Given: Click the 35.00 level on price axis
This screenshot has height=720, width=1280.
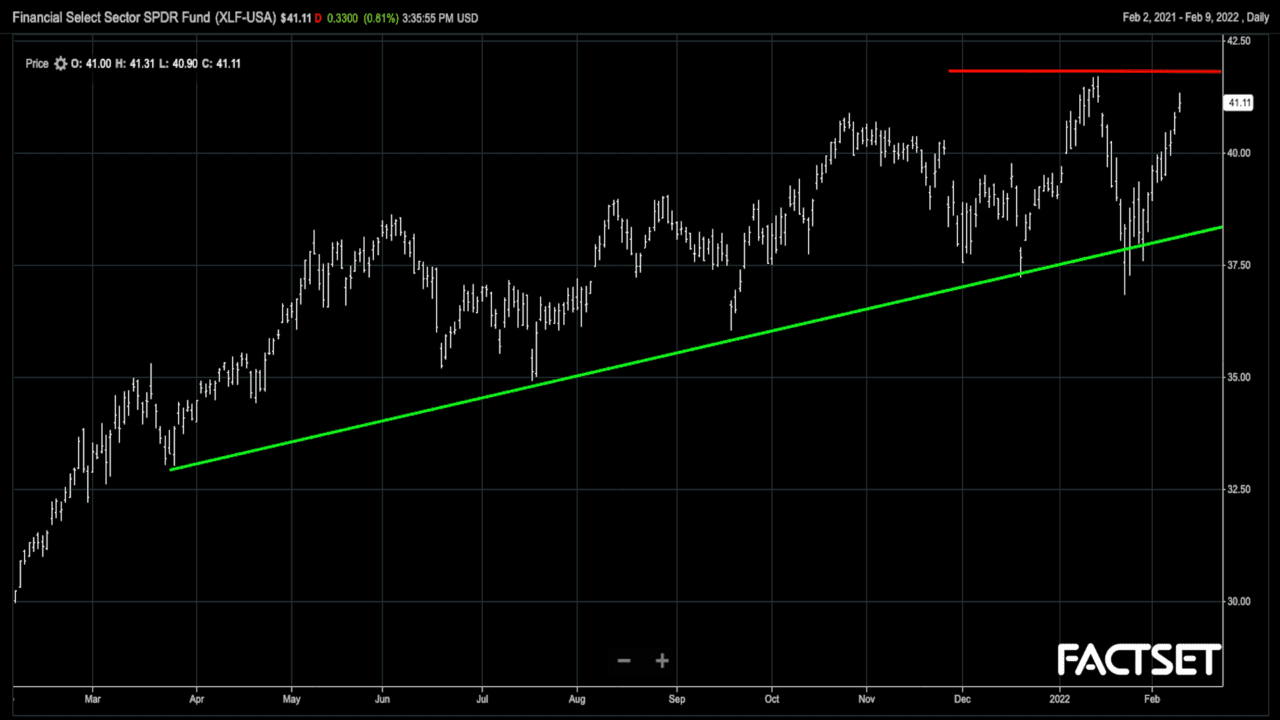Looking at the screenshot, I should point(1238,377).
